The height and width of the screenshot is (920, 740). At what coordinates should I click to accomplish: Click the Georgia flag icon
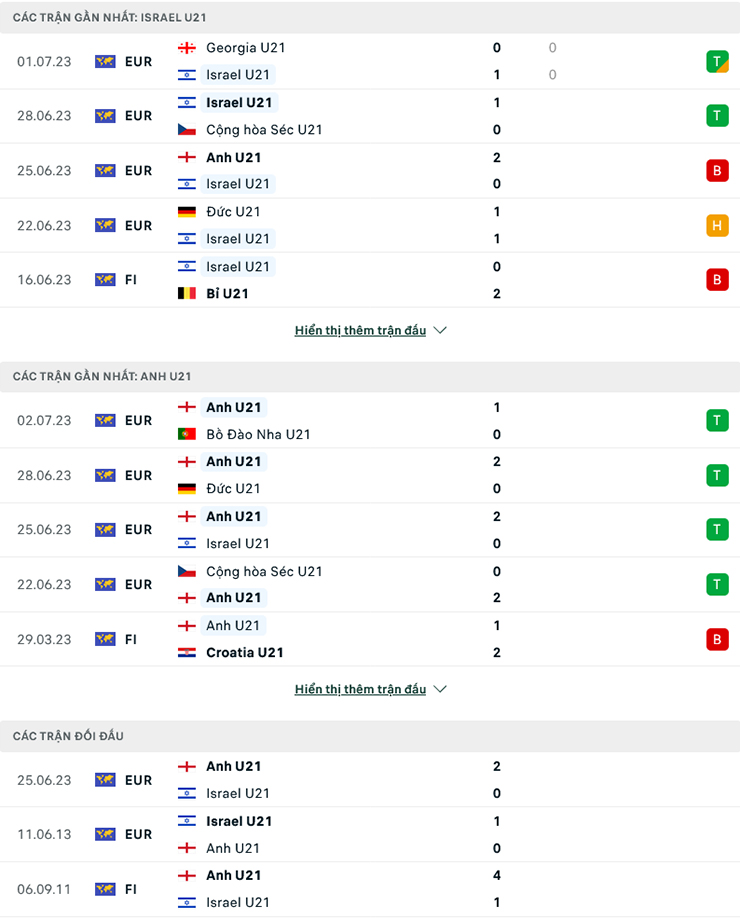coord(187,48)
